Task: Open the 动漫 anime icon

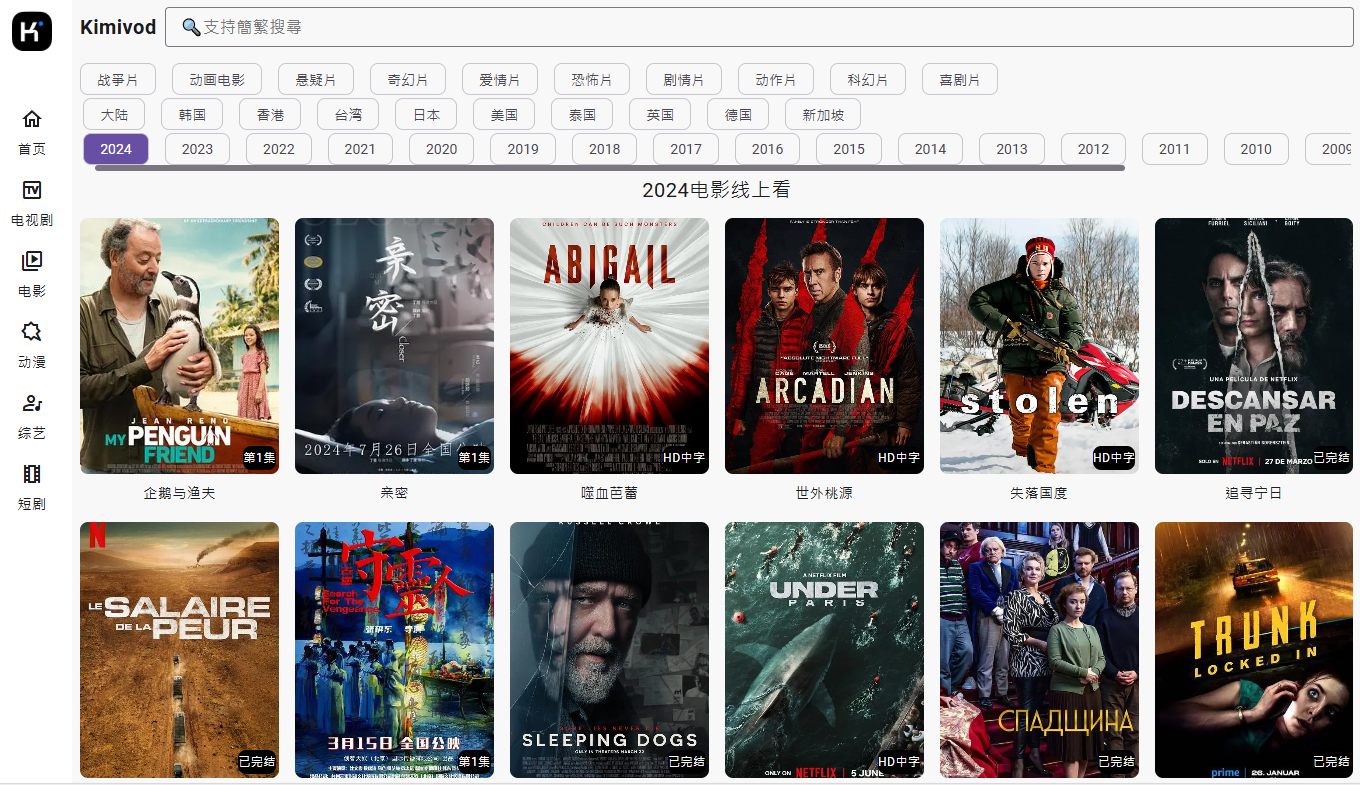Action: click(32, 332)
